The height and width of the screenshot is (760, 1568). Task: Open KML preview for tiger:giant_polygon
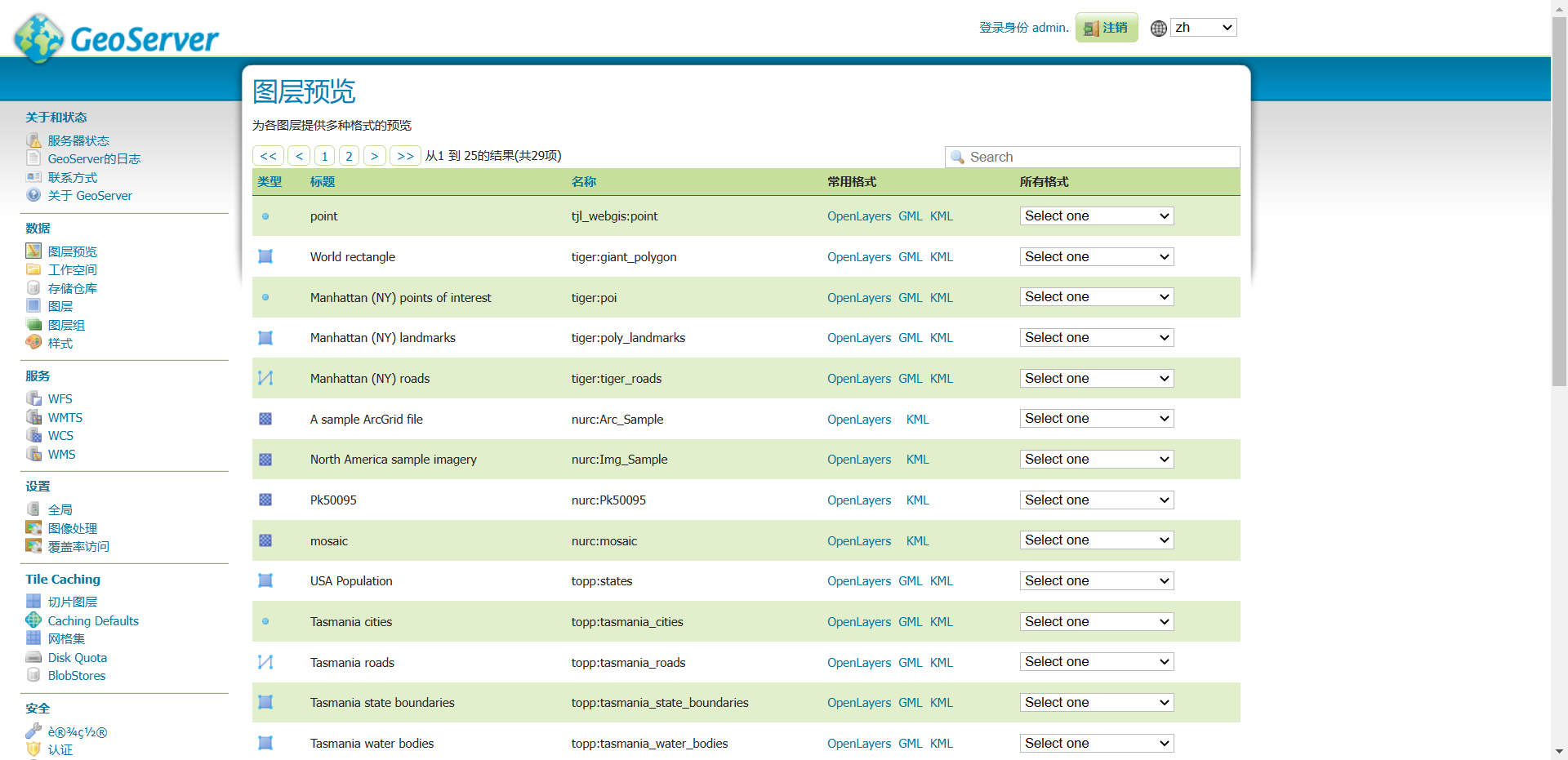pyautogui.click(x=942, y=257)
